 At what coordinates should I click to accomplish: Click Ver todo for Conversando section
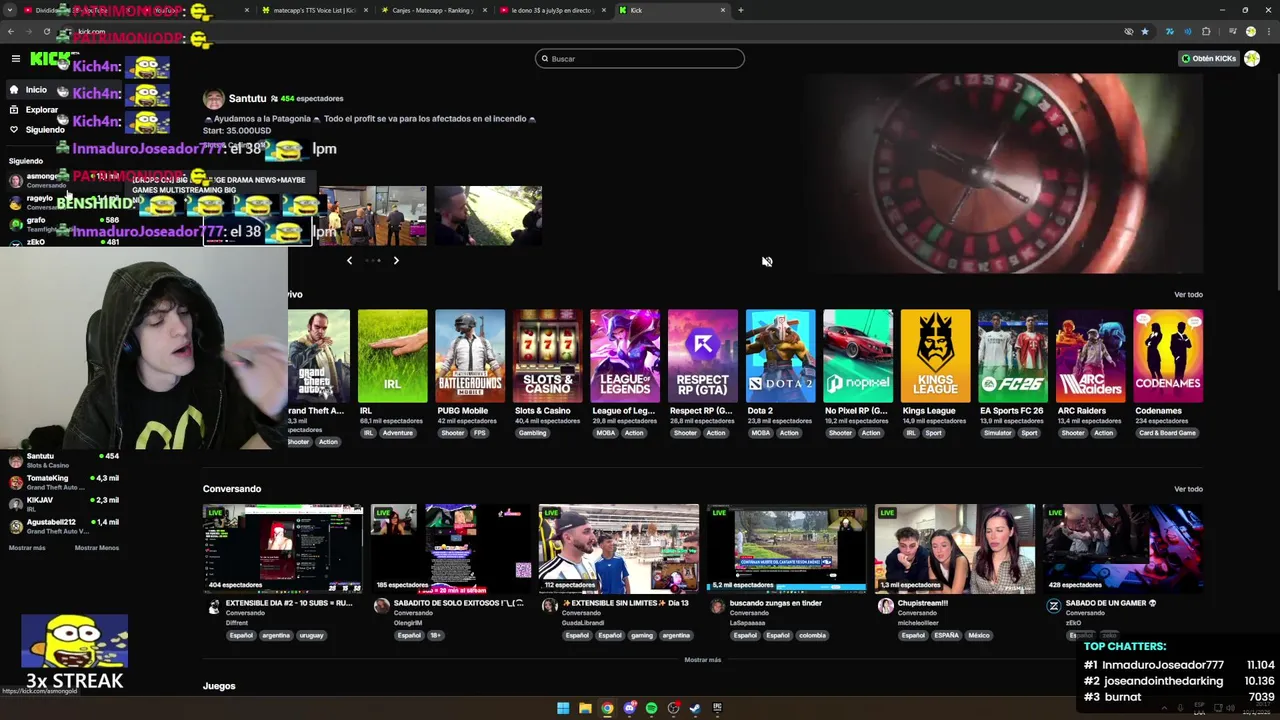click(x=1188, y=489)
